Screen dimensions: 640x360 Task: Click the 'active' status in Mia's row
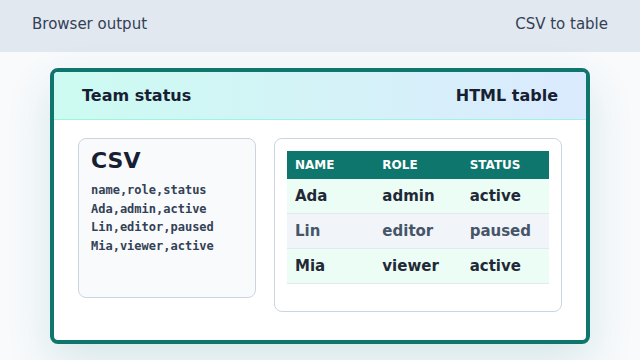505,266
